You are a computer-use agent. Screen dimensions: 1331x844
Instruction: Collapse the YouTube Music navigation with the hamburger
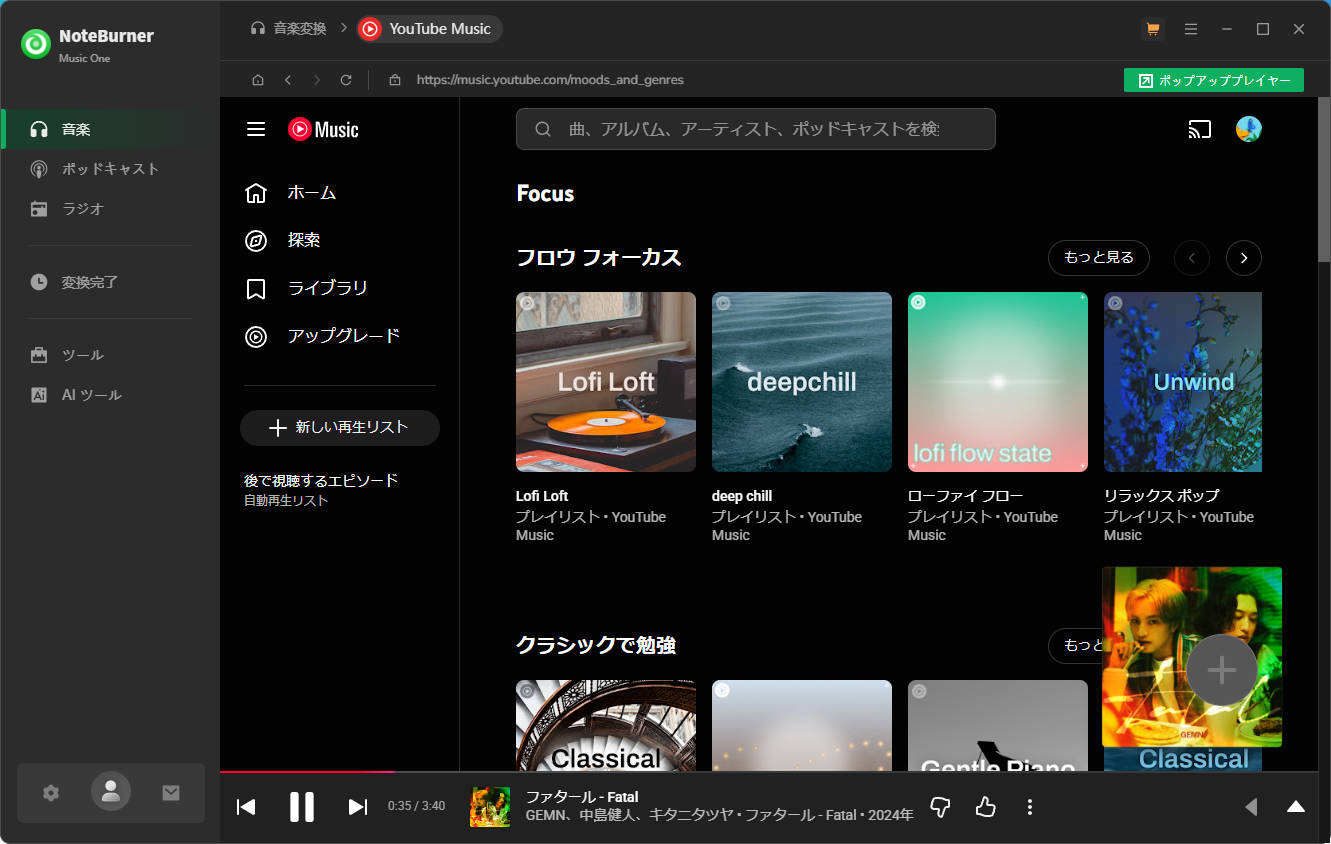pyautogui.click(x=255, y=128)
